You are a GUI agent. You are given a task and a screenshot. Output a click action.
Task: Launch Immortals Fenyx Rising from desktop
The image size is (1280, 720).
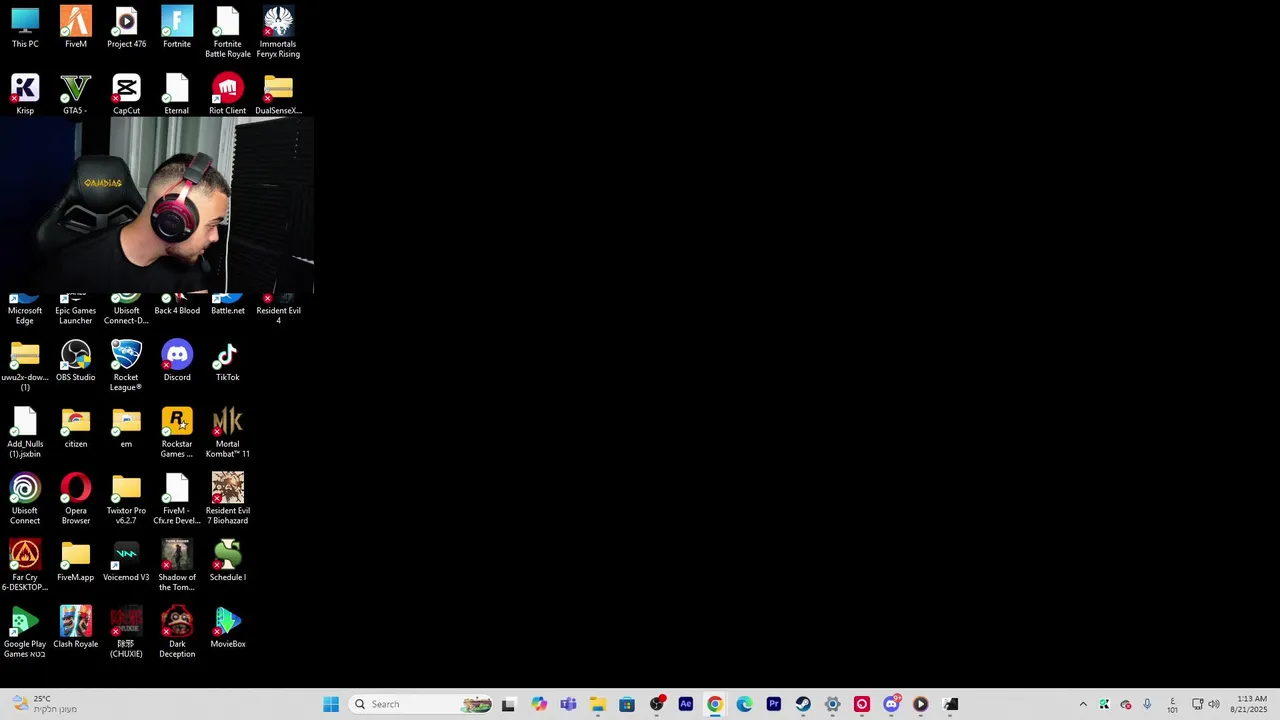[x=278, y=32]
